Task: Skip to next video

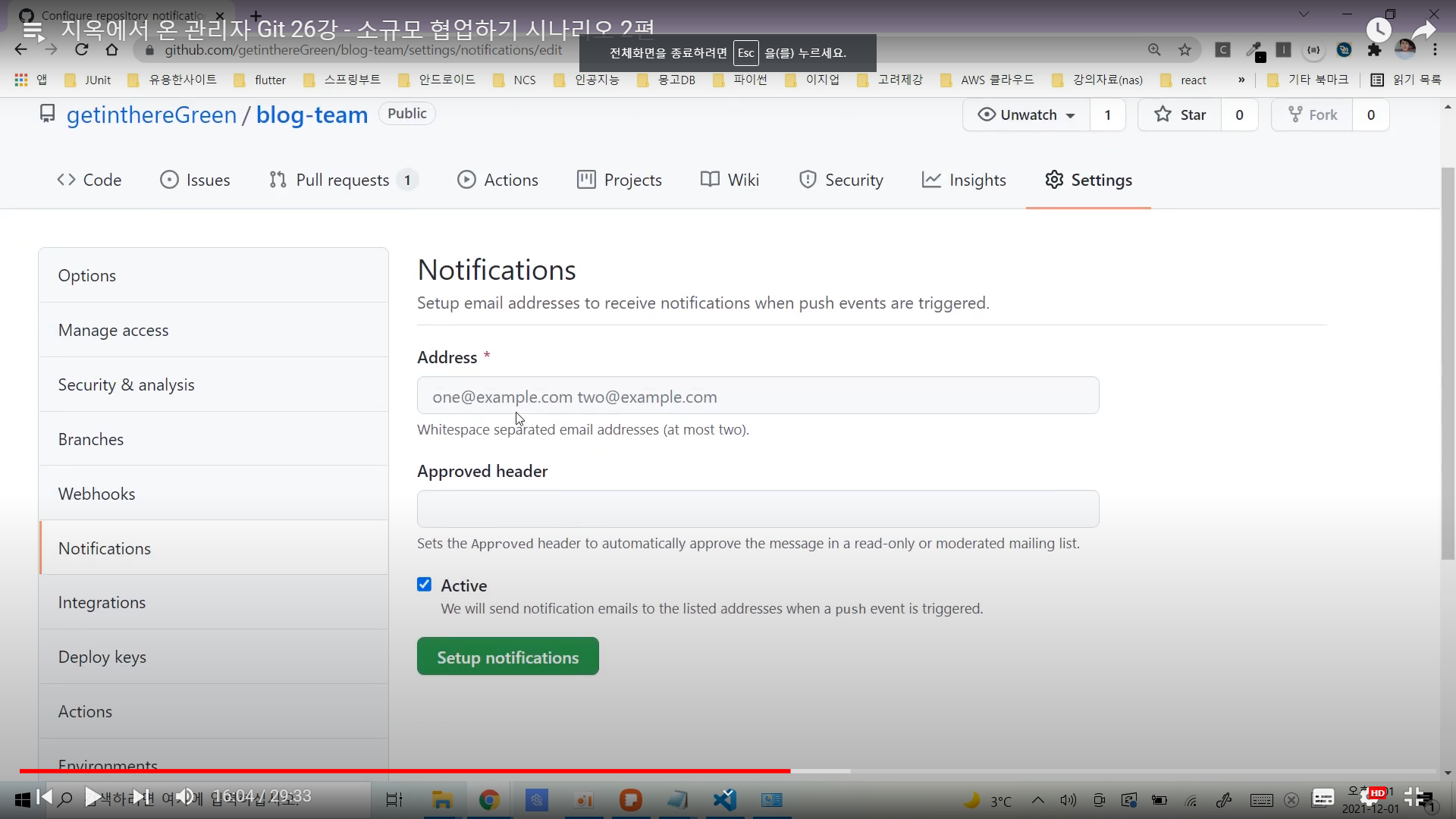Action: (141, 797)
